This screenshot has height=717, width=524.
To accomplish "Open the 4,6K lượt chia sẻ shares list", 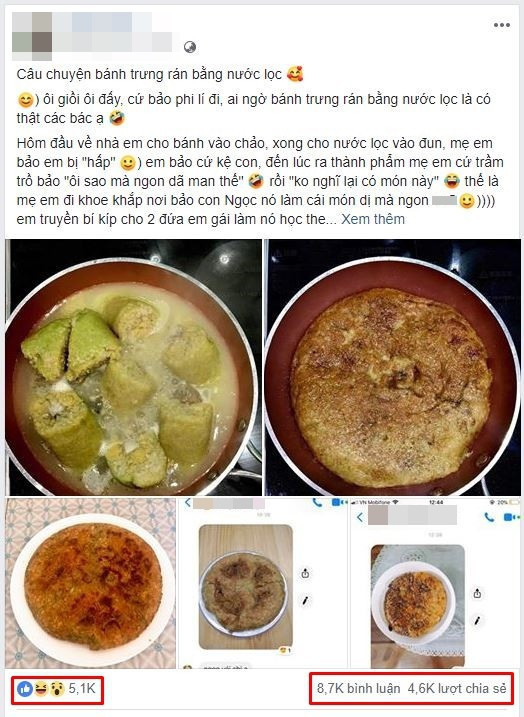I will pos(457,688).
